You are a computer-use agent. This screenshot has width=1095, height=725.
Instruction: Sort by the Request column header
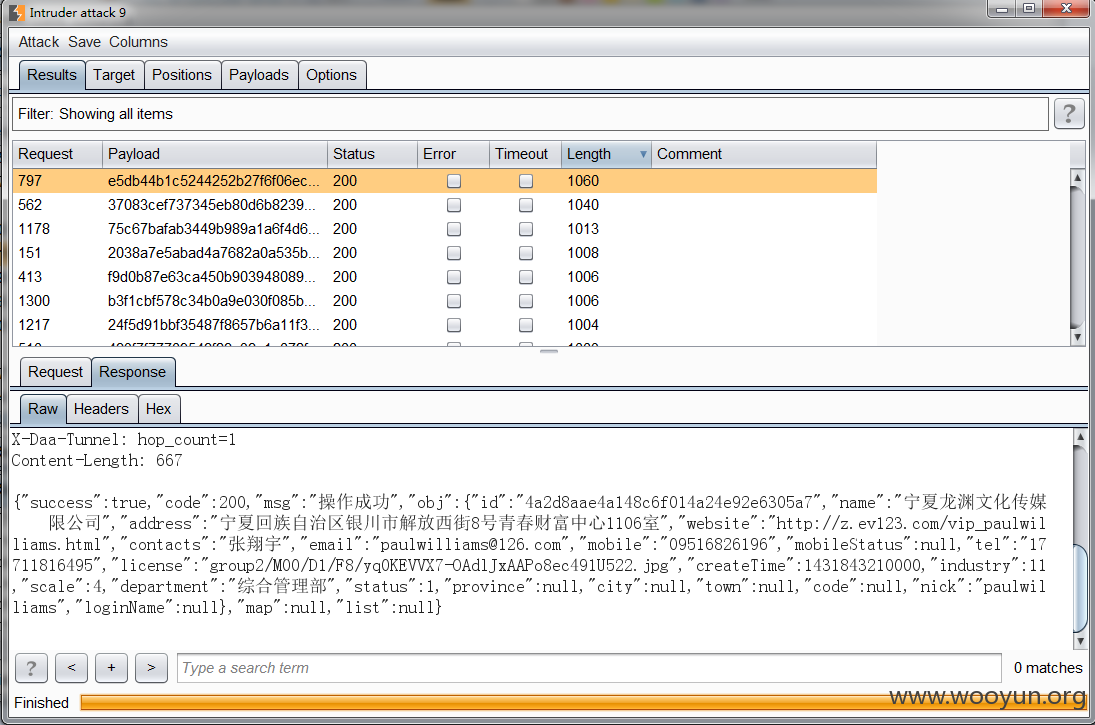pos(57,154)
